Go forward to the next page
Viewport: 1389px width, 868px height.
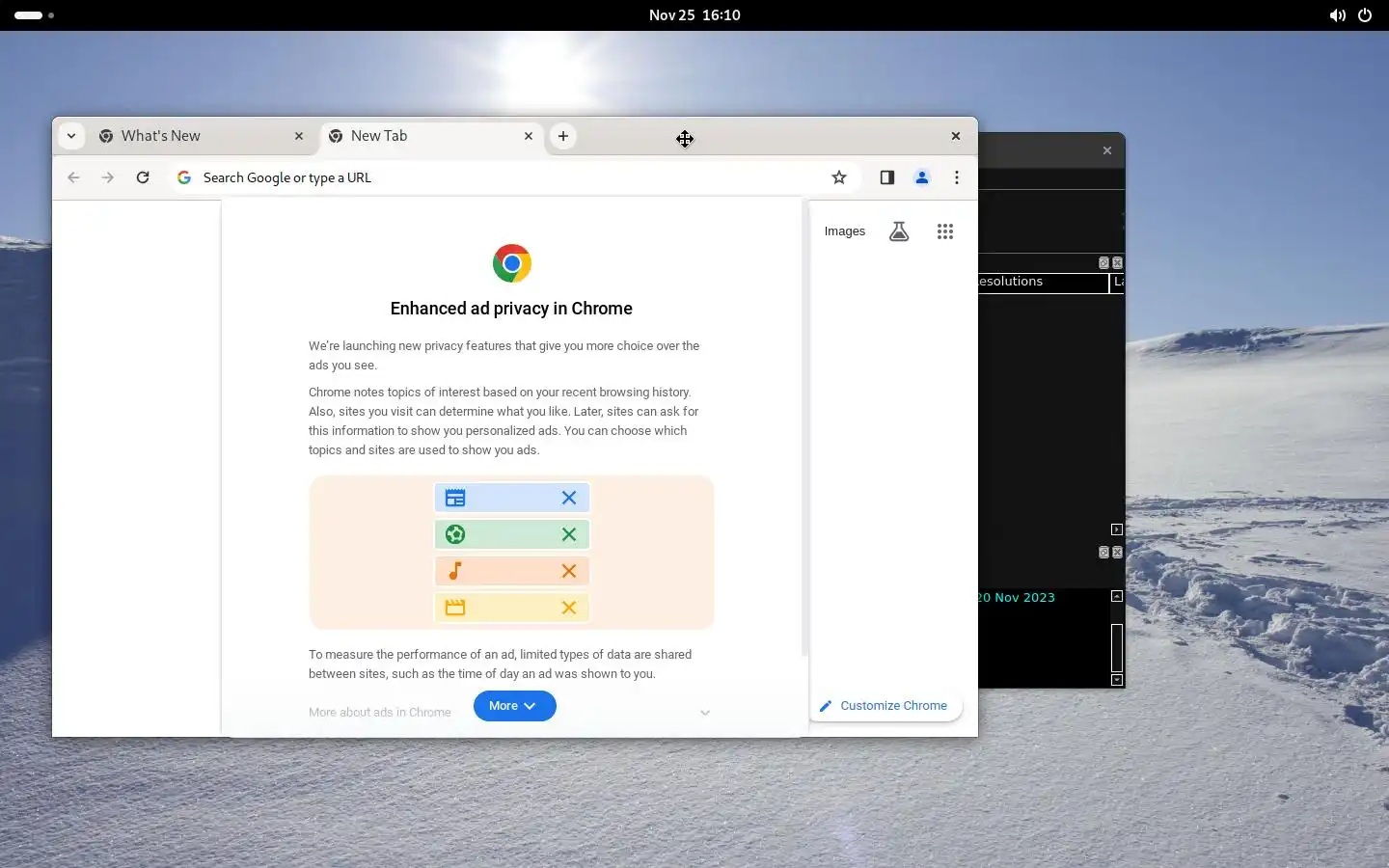tap(108, 177)
